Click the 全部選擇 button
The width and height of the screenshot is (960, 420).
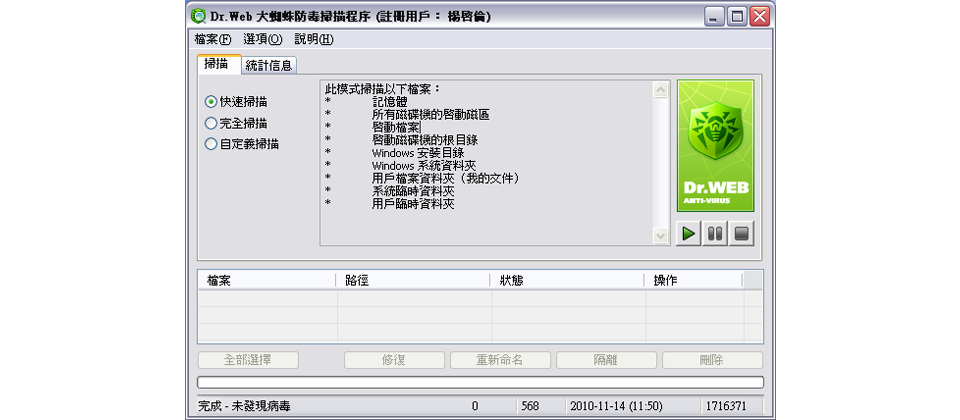click(x=248, y=360)
